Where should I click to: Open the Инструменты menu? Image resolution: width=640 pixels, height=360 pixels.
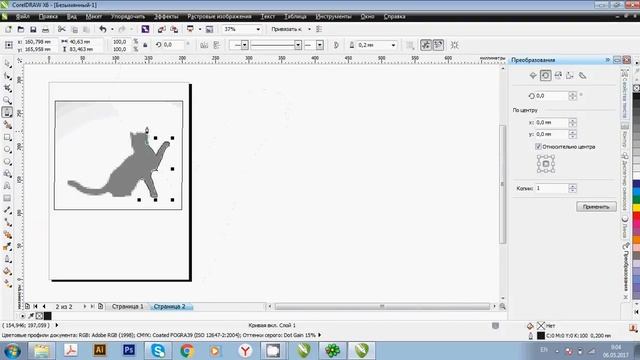(x=333, y=17)
